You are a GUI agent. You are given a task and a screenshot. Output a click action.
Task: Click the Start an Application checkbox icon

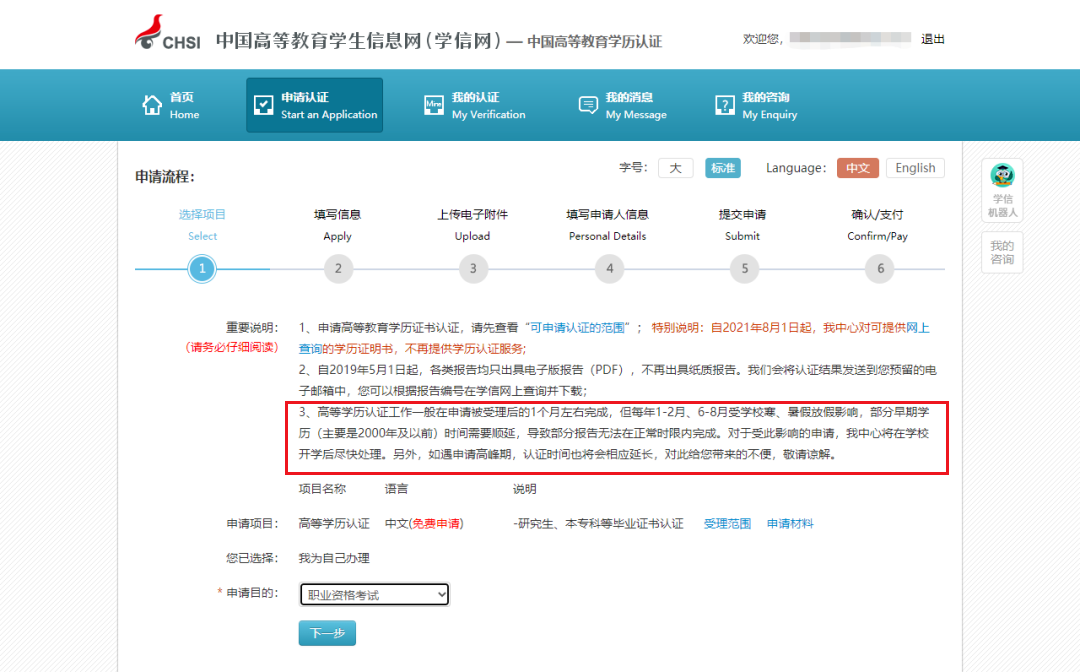pos(264,105)
